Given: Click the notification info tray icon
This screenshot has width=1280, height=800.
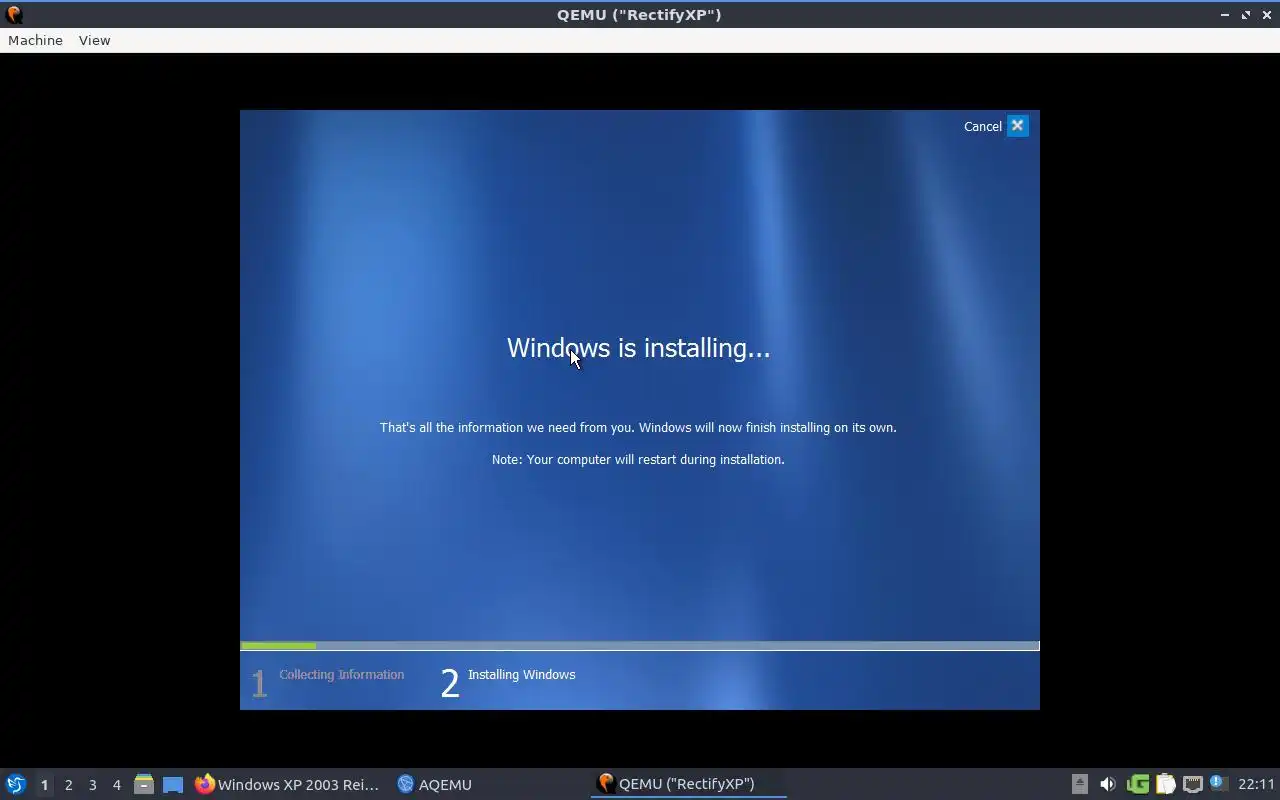Looking at the screenshot, I should [x=1217, y=783].
